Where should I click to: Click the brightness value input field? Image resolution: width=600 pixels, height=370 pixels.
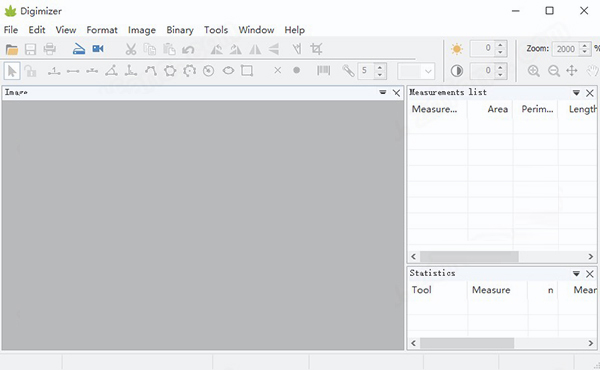pyautogui.click(x=483, y=49)
